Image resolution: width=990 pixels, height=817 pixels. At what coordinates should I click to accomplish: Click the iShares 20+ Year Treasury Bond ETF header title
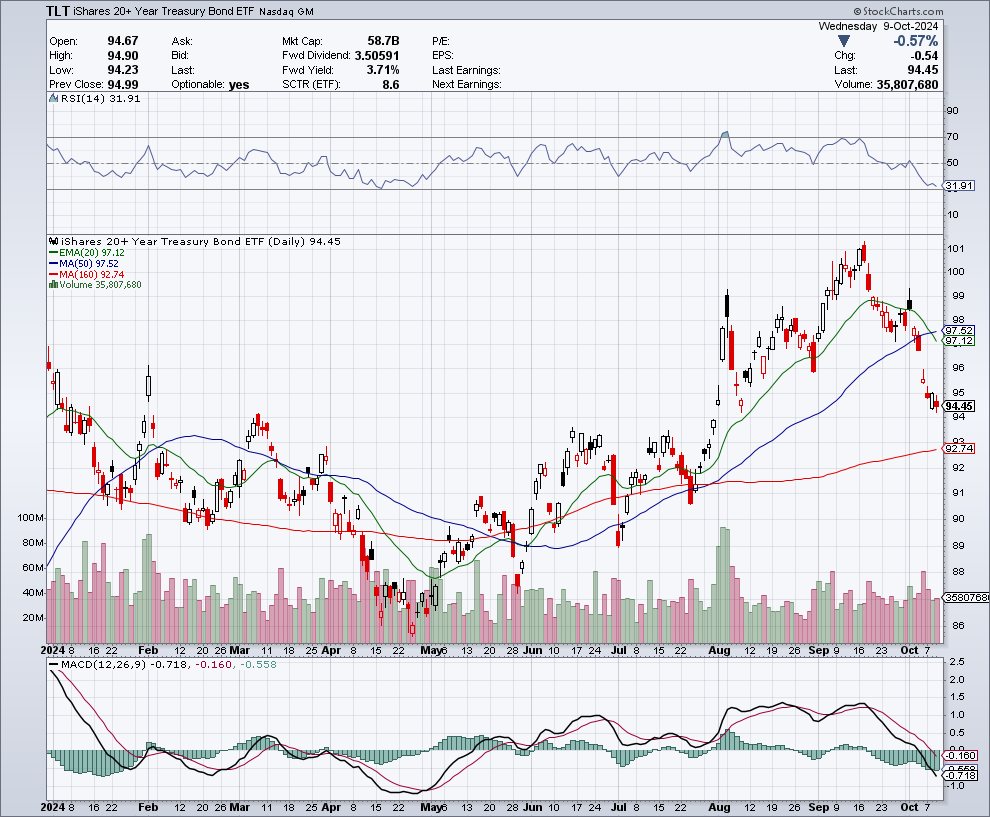164,11
